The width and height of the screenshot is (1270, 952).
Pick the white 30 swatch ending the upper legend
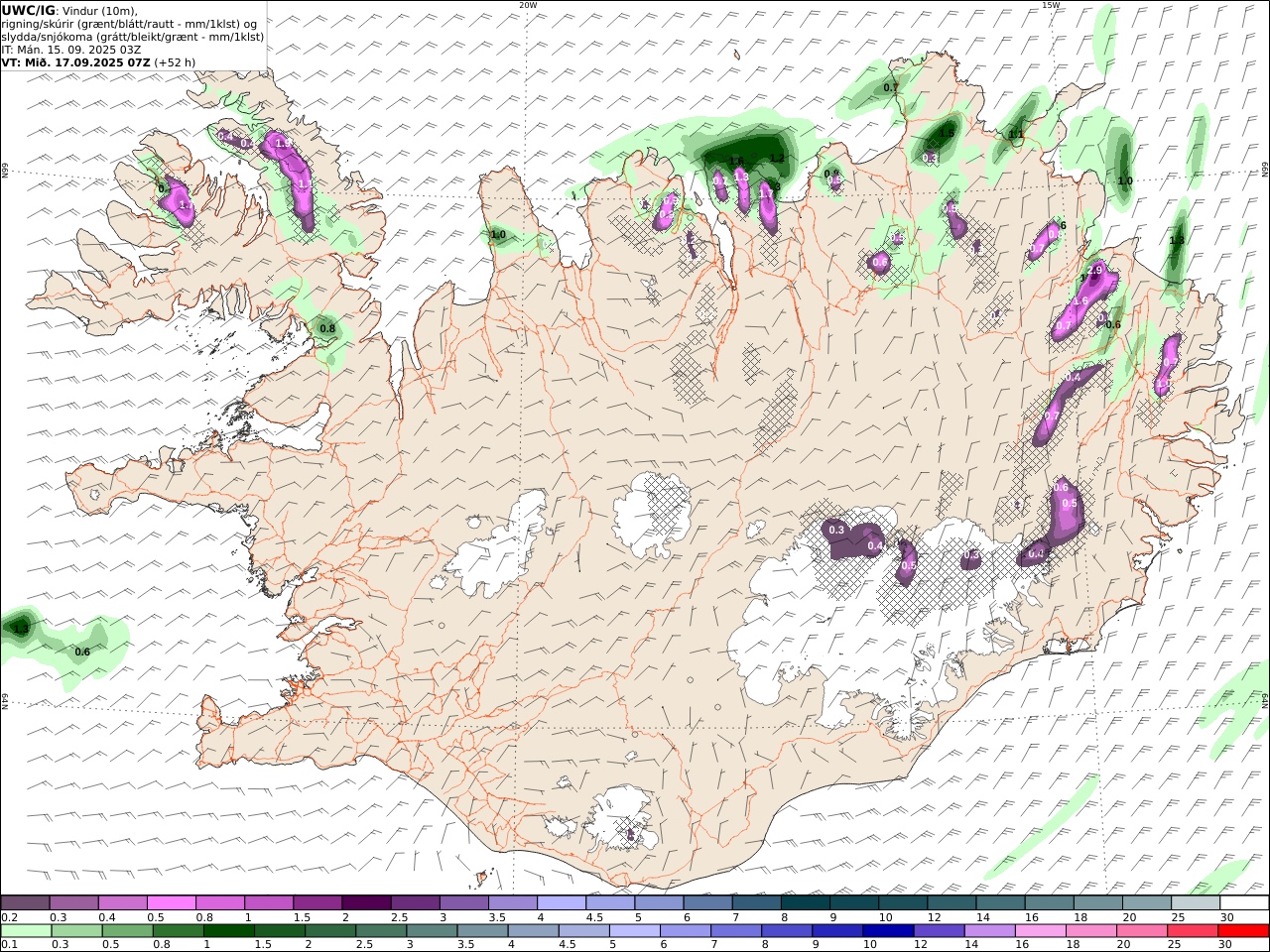point(1244,902)
